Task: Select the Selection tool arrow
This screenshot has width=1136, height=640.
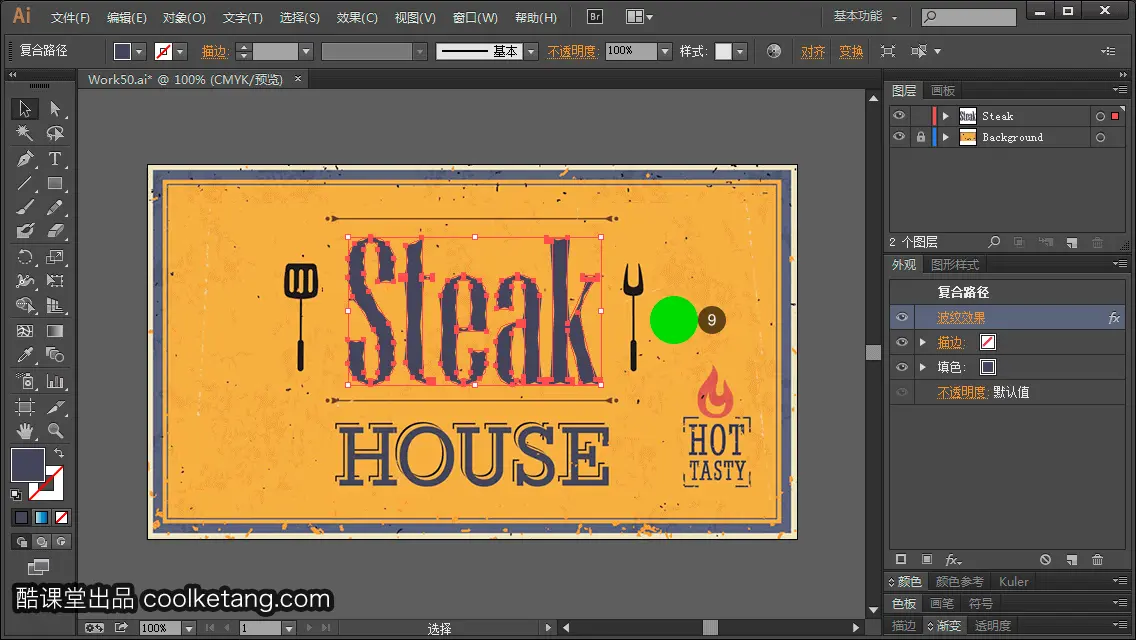Action: tap(25, 109)
